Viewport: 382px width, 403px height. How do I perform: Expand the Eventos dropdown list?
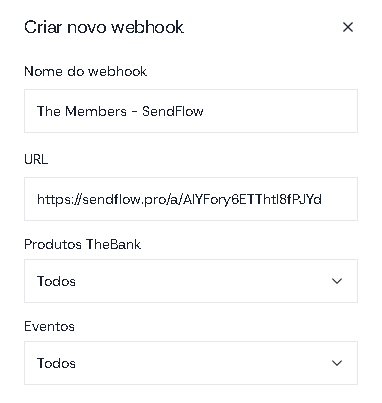point(191,363)
